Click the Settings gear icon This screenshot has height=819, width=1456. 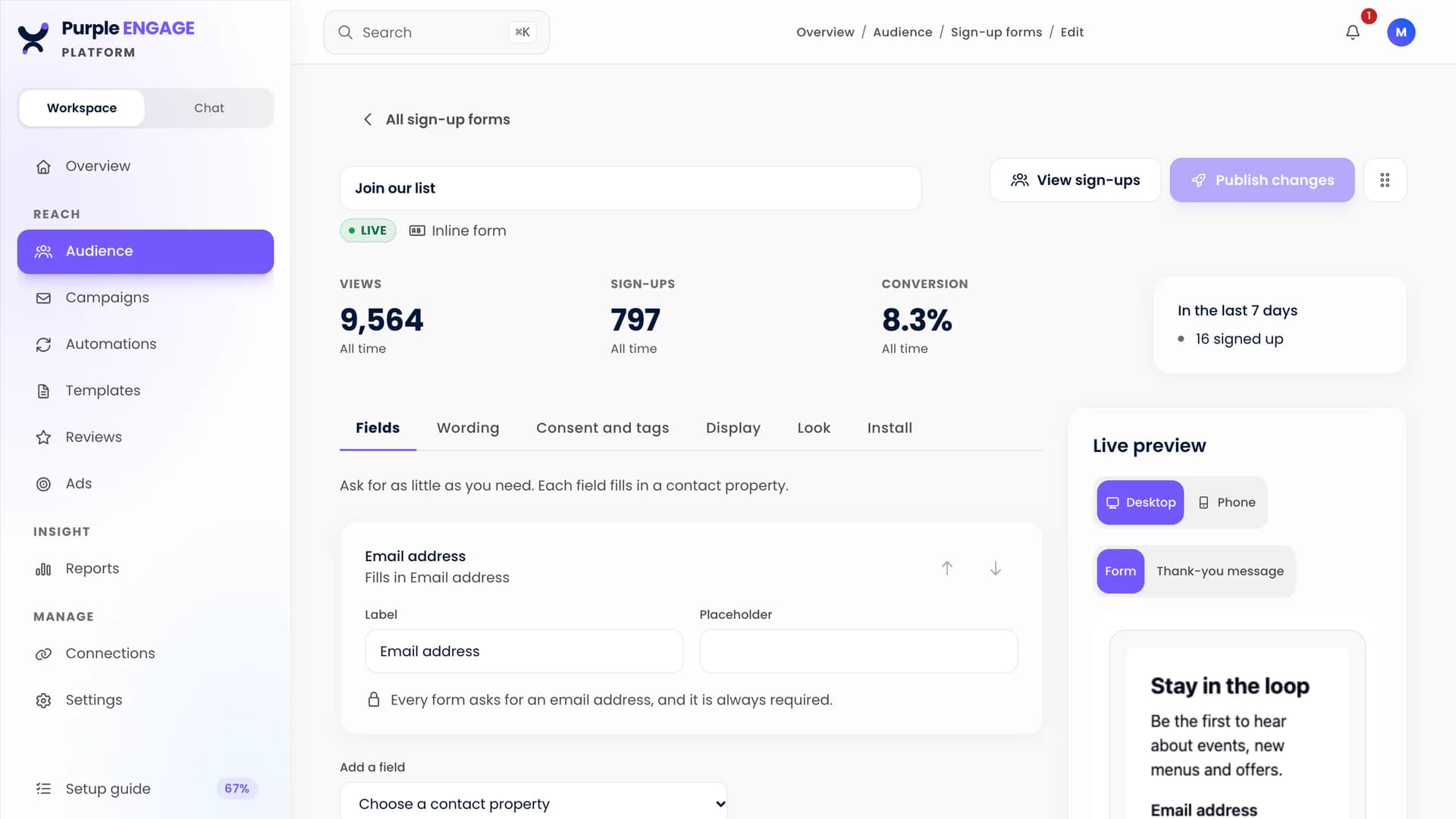pos(44,701)
